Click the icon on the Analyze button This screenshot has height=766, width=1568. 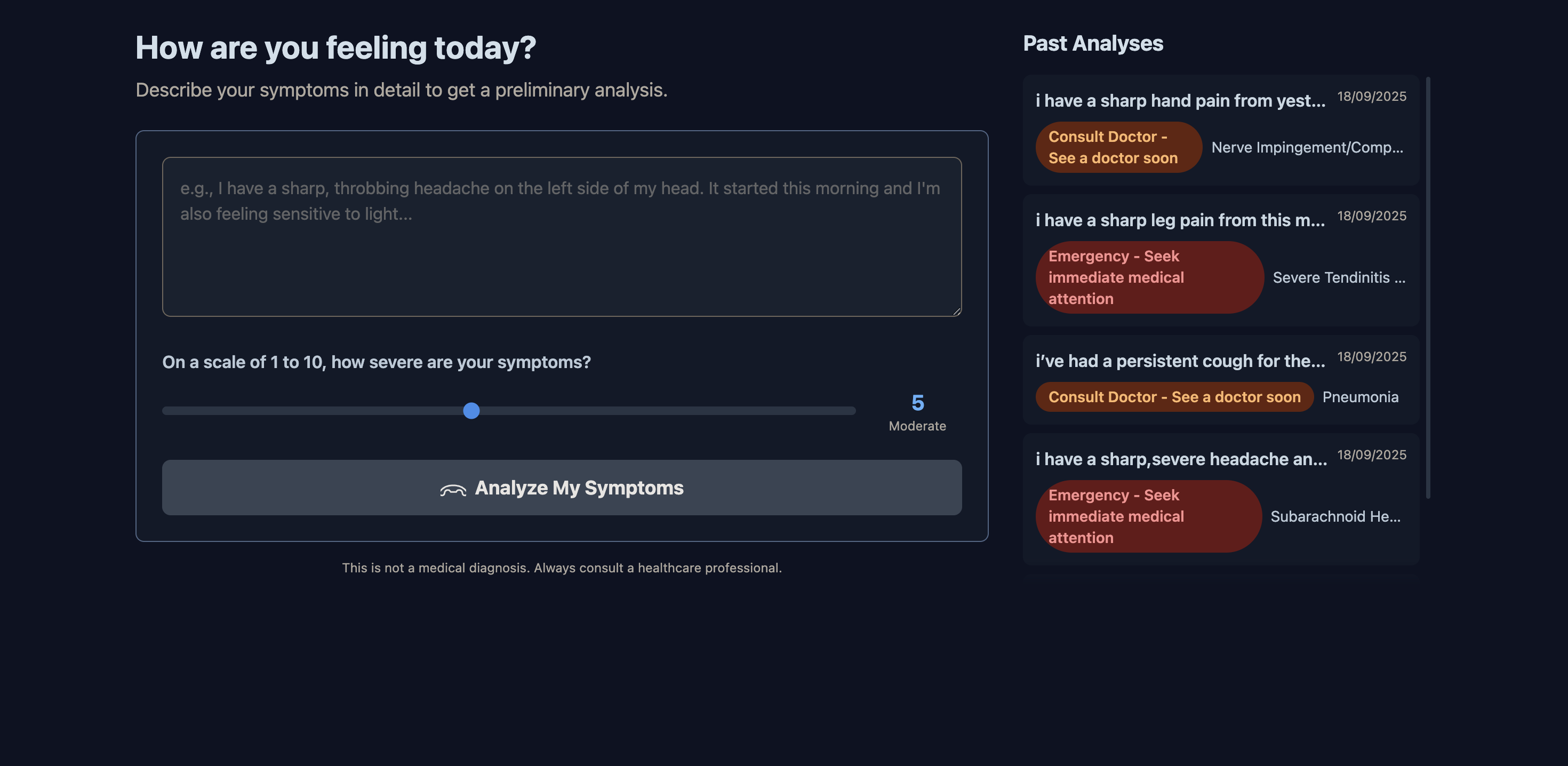pyautogui.click(x=453, y=489)
